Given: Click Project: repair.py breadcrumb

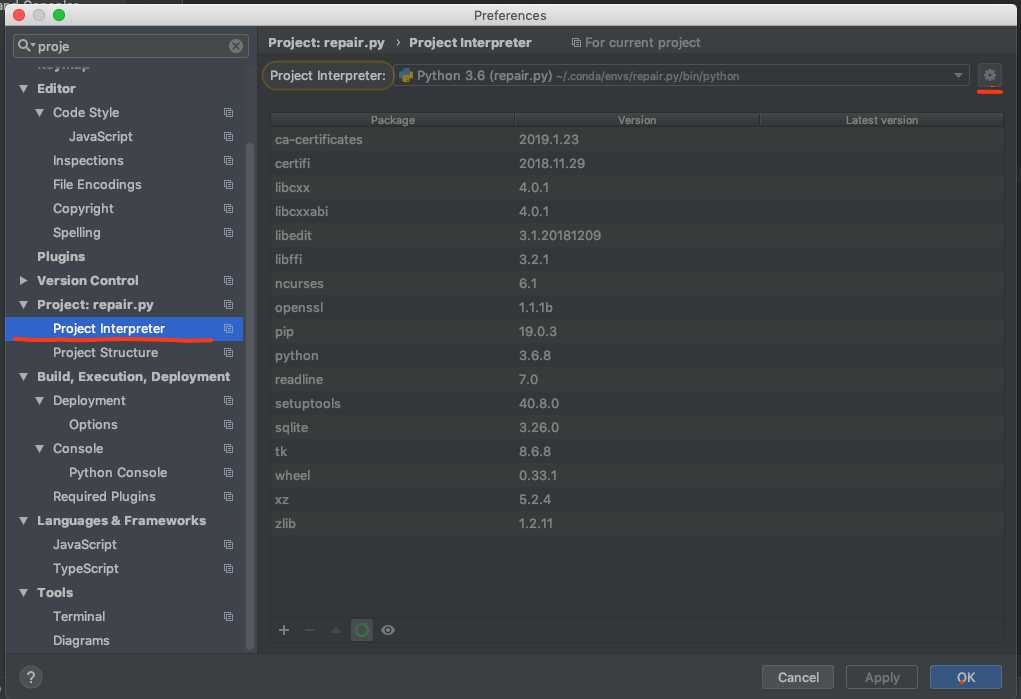Looking at the screenshot, I should pyautogui.click(x=326, y=42).
